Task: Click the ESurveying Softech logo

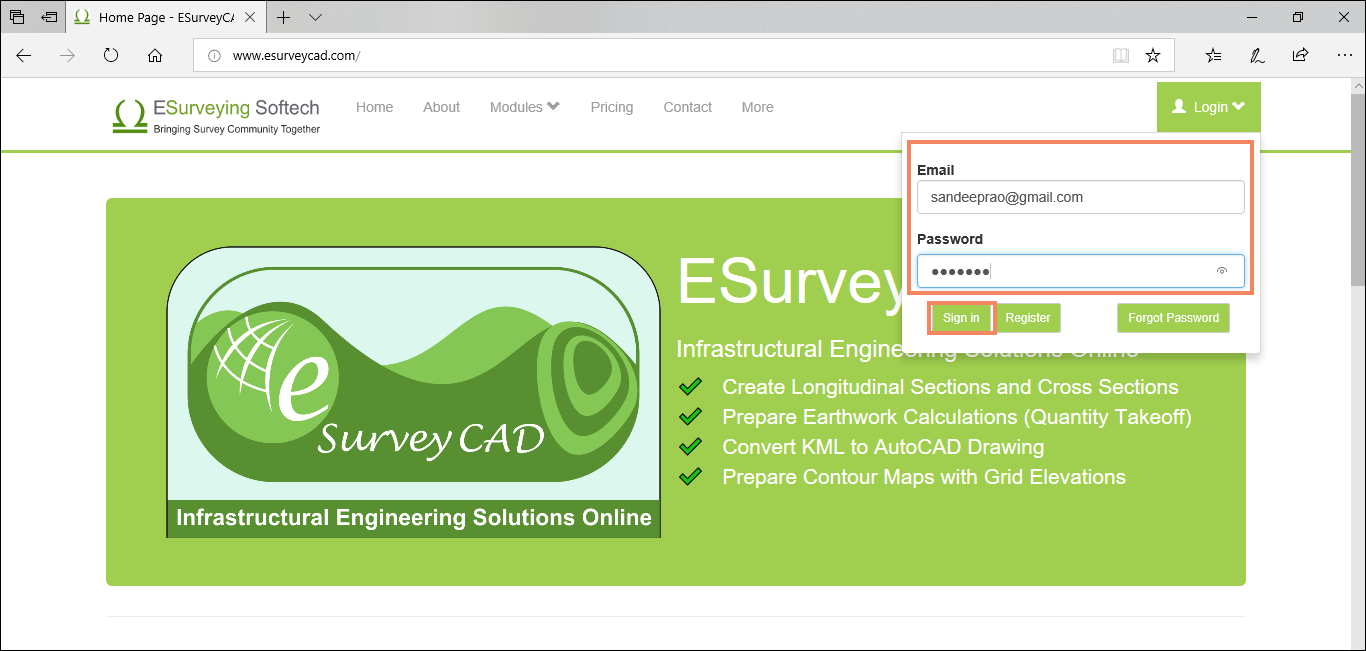Action: coord(216,115)
